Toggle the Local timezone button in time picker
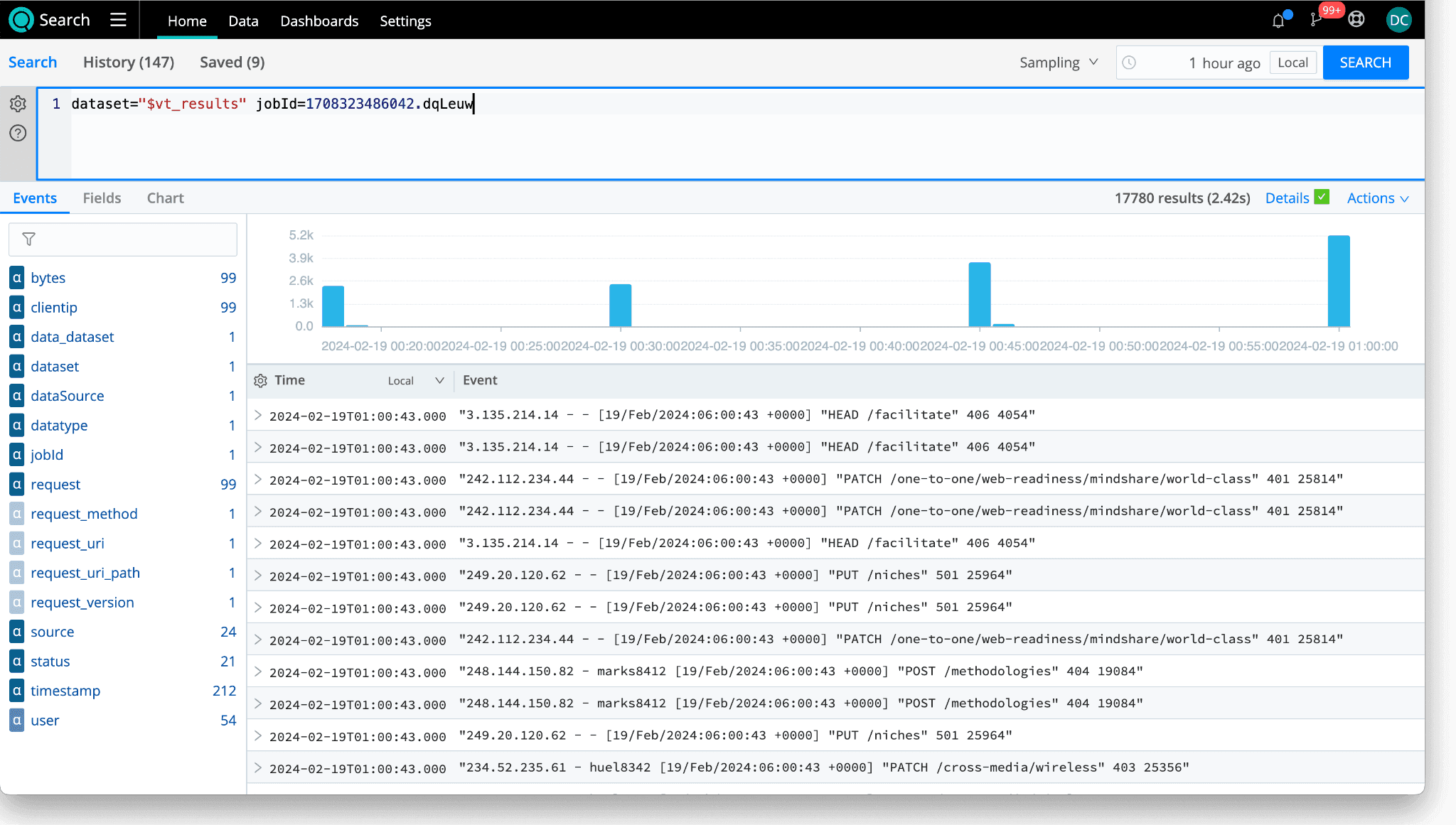This screenshot has height=825, width=1456. [1292, 63]
